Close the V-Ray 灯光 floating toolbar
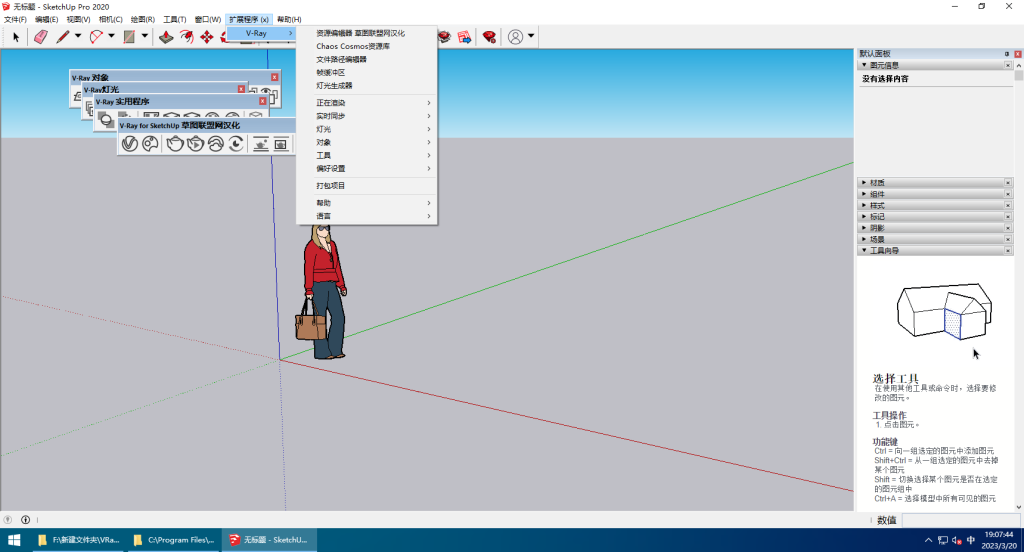 [241, 89]
